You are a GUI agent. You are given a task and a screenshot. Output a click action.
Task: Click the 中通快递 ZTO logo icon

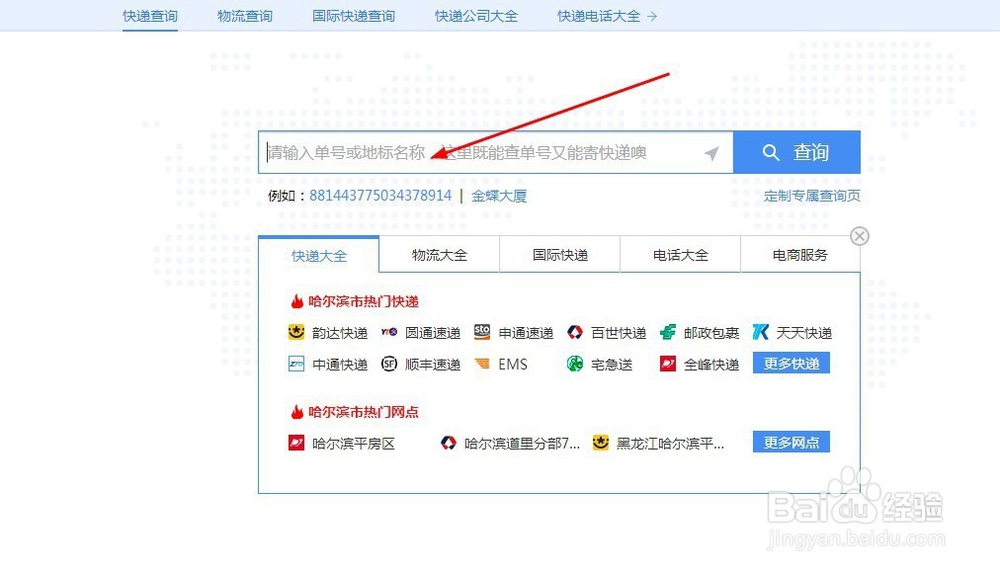pyautogui.click(x=297, y=364)
